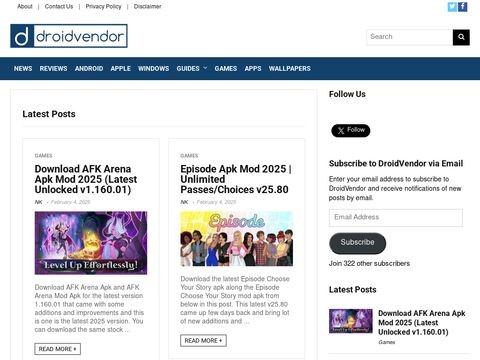Click the 'Join 322 other subscribers' text
The width and height of the screenshot is (480, 360).
[369, 263]
